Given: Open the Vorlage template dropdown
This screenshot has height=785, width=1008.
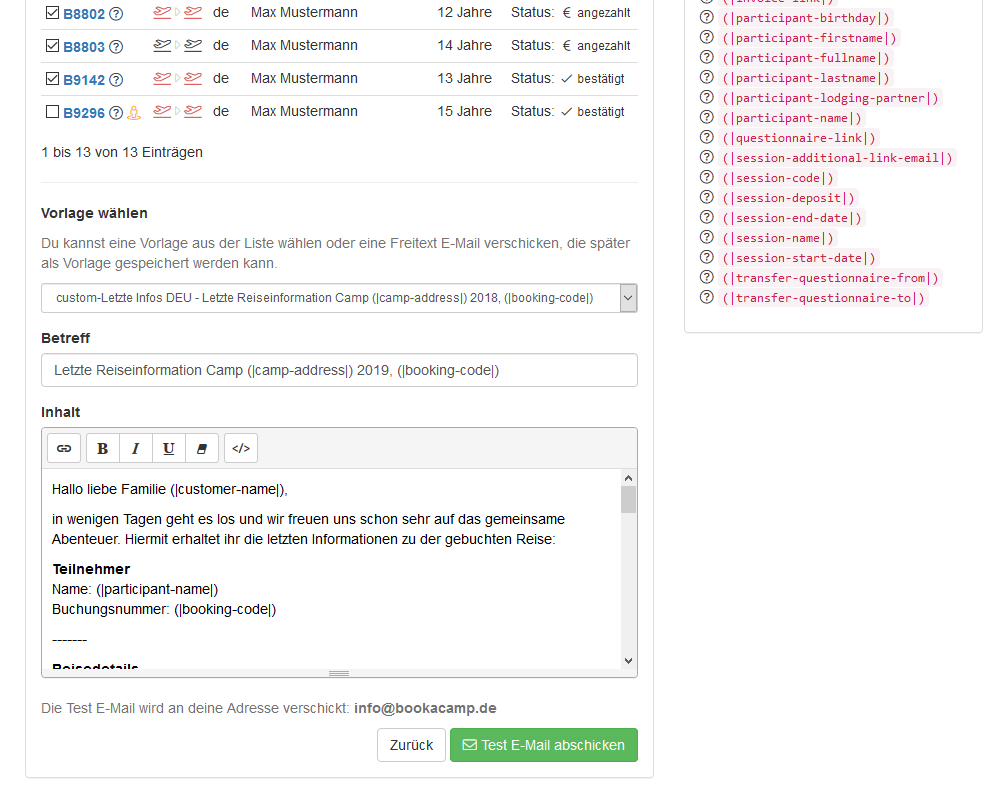Looking at the screenshot, I should click(339, 298).
